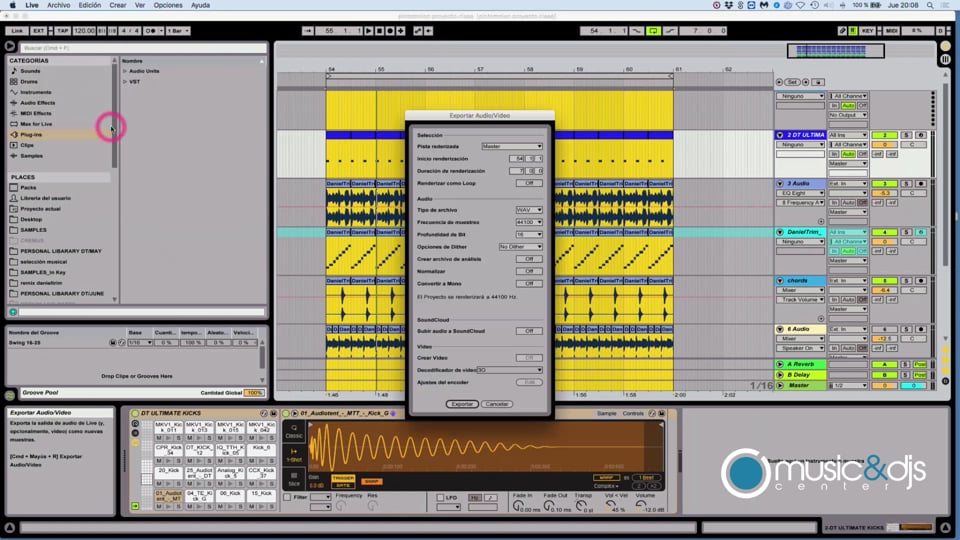Open the Frecuencia de muestreo dropdown
960x540 pixels.
(x=529, y=222)
